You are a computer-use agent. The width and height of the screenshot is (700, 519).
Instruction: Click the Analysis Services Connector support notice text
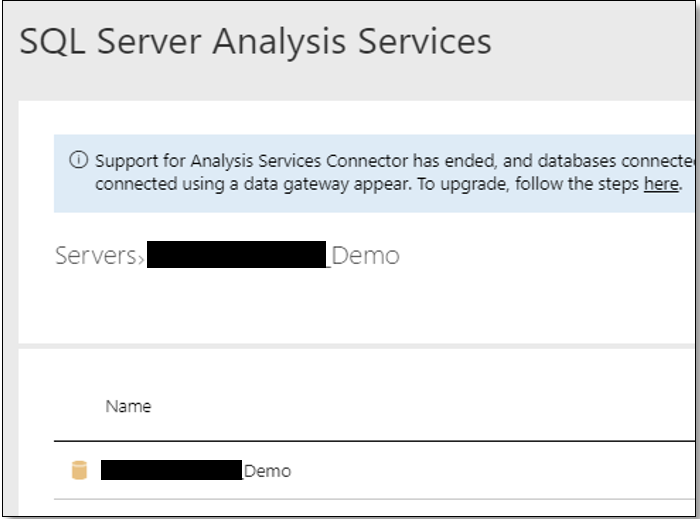pyautogui.click(x=395, y=172)
